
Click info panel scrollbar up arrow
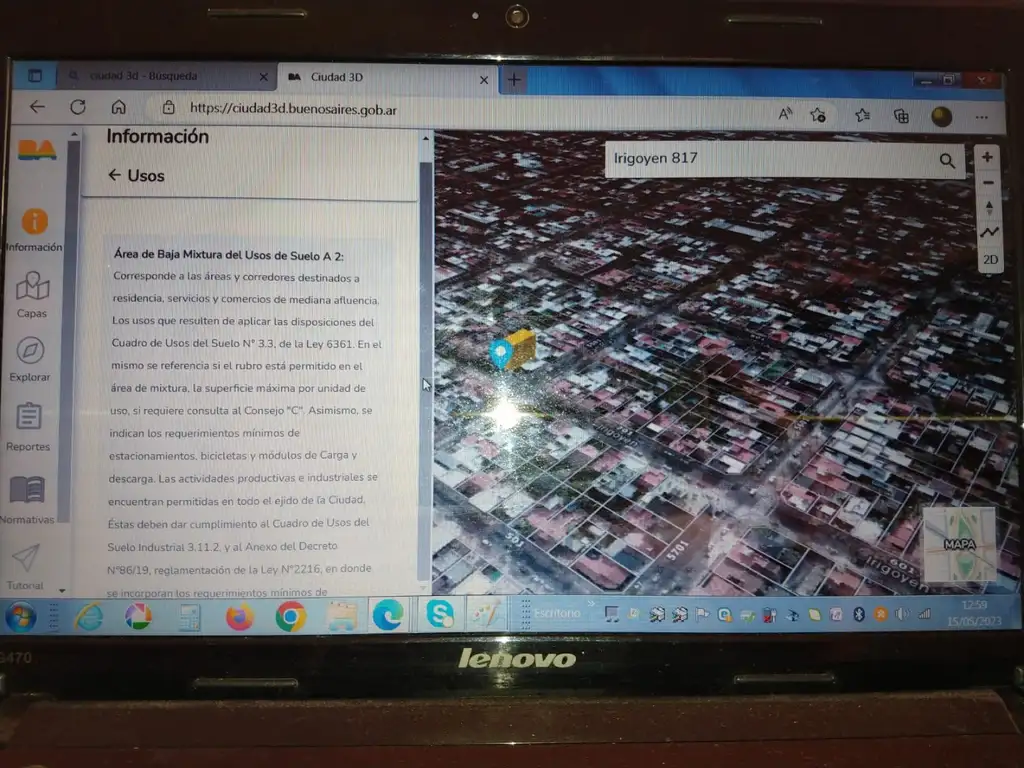tap(426, 138)
